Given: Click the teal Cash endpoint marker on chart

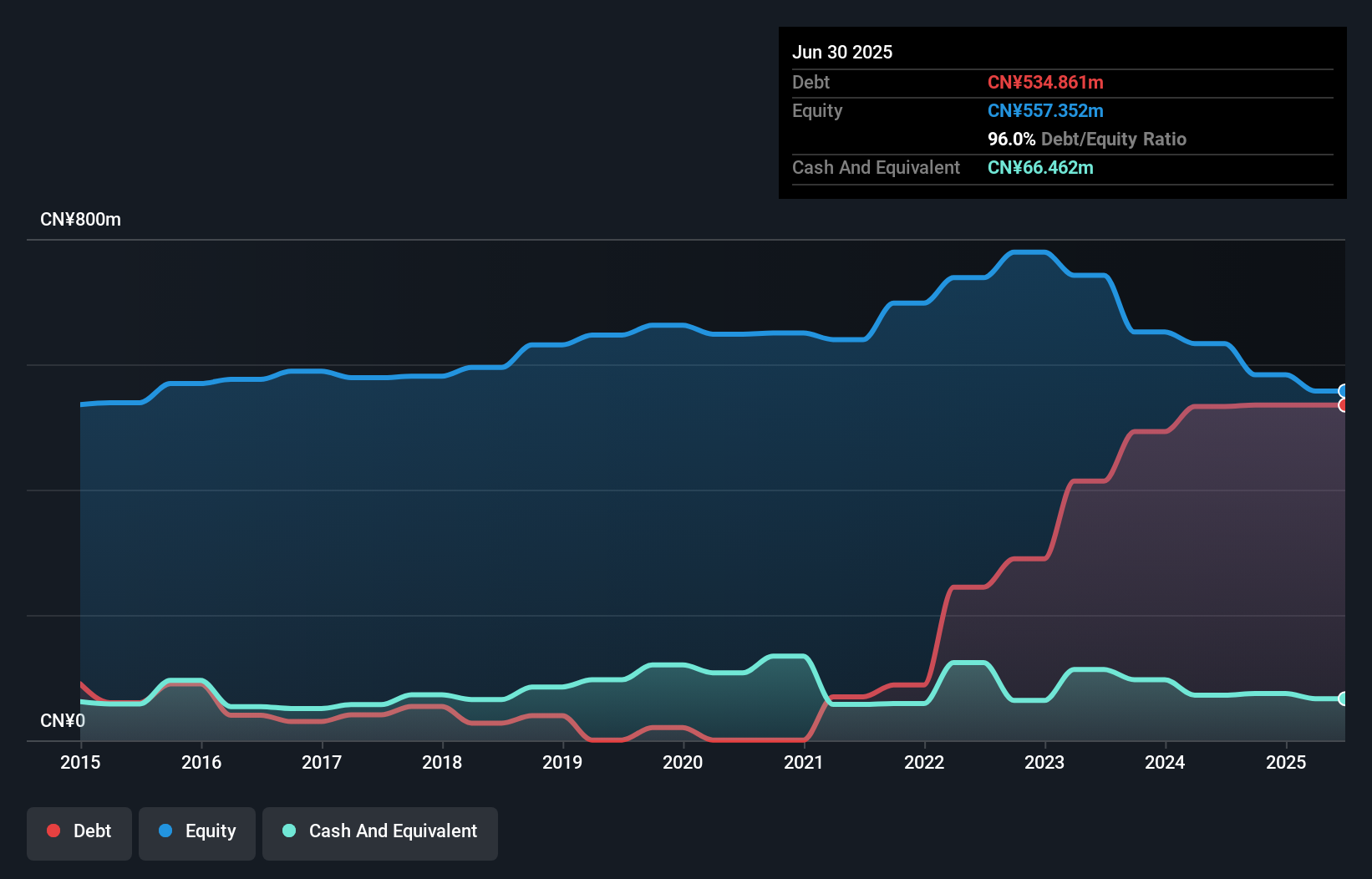Looking at the screenshot, I should [1343, 699].
